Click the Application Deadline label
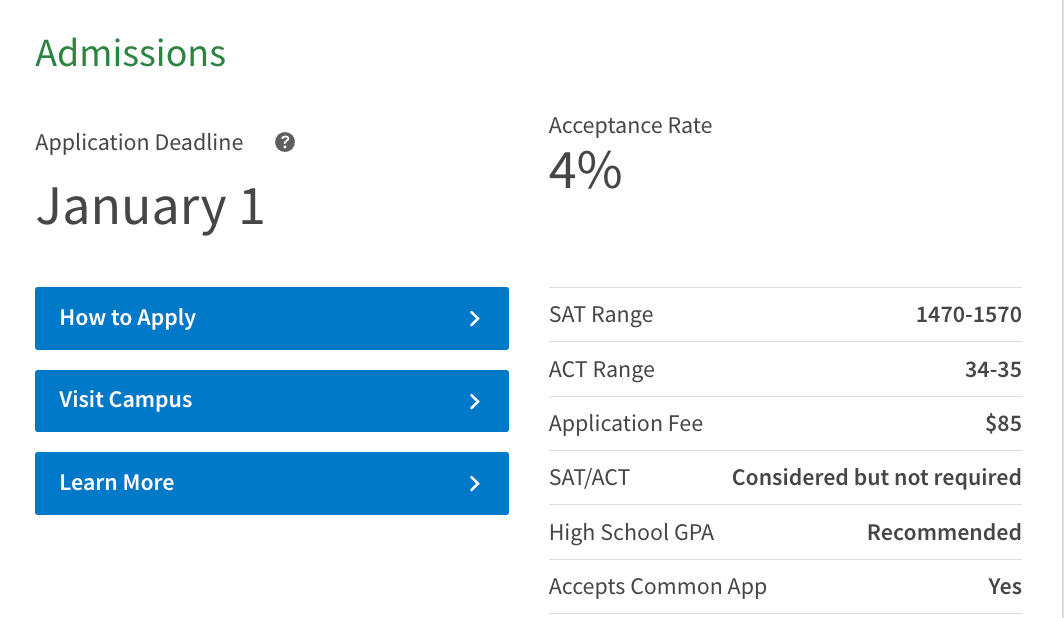The image size is (1064, 618). [139, 142]
